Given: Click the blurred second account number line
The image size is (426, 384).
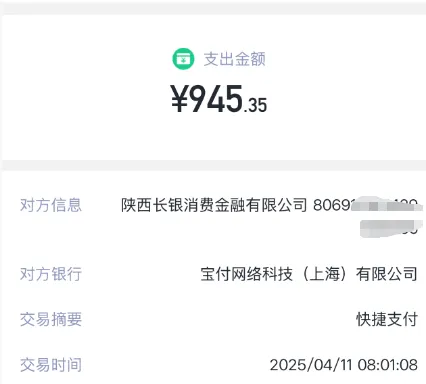Looking at the screenshot, I should coord(389,228).
